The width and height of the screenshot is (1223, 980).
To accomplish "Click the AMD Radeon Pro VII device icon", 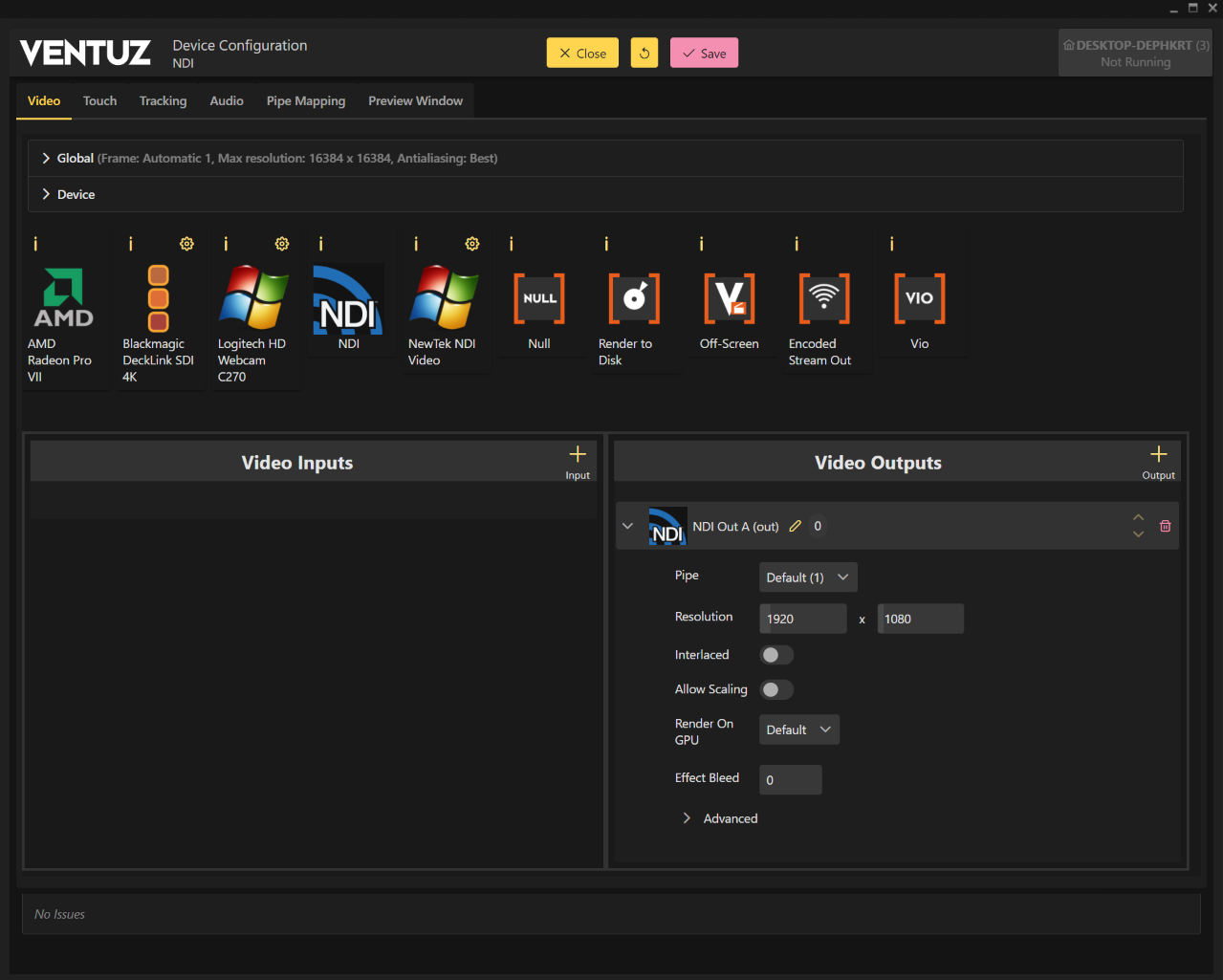I will 63,298.
